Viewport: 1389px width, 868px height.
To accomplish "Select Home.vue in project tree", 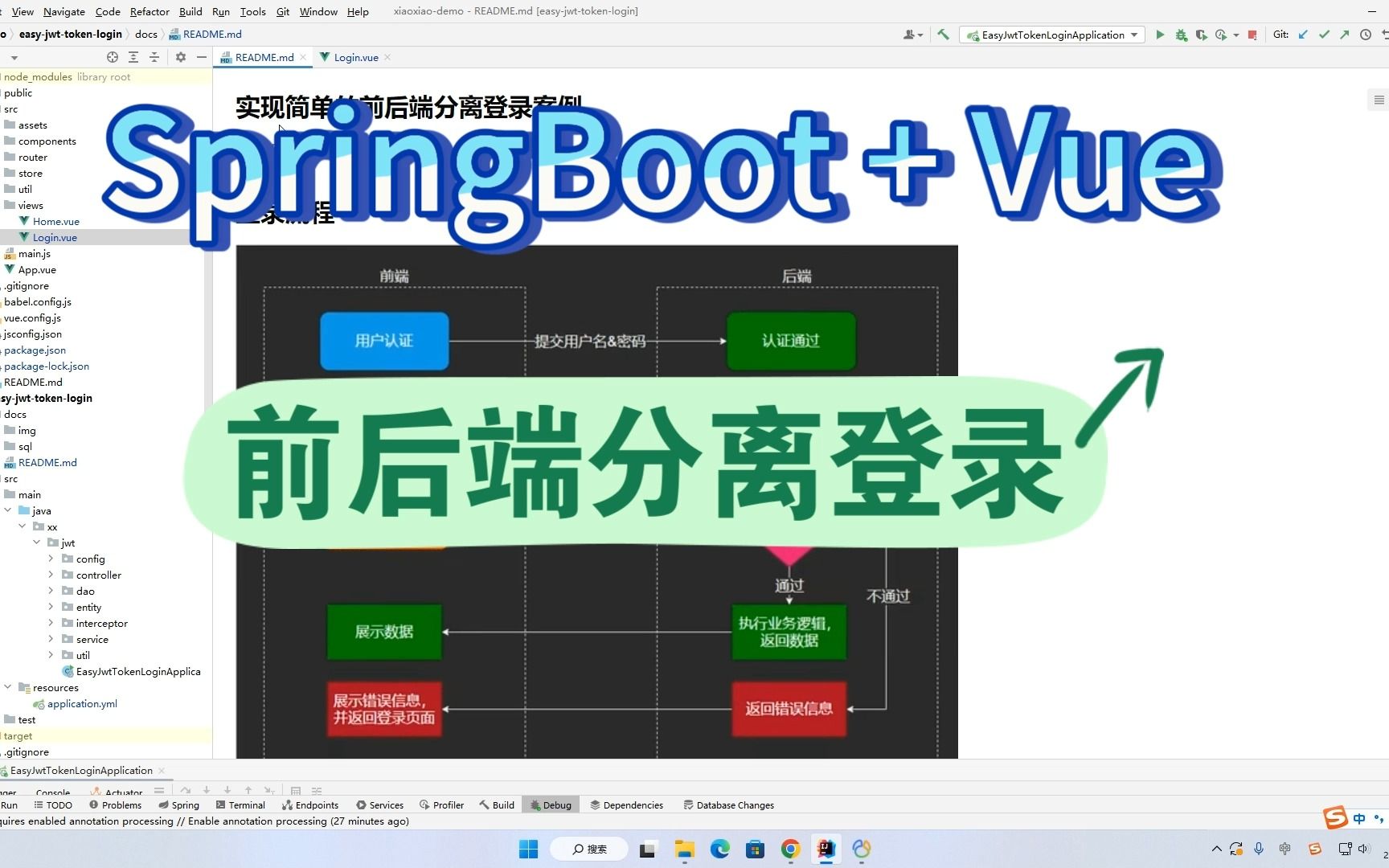I will 55,221.
